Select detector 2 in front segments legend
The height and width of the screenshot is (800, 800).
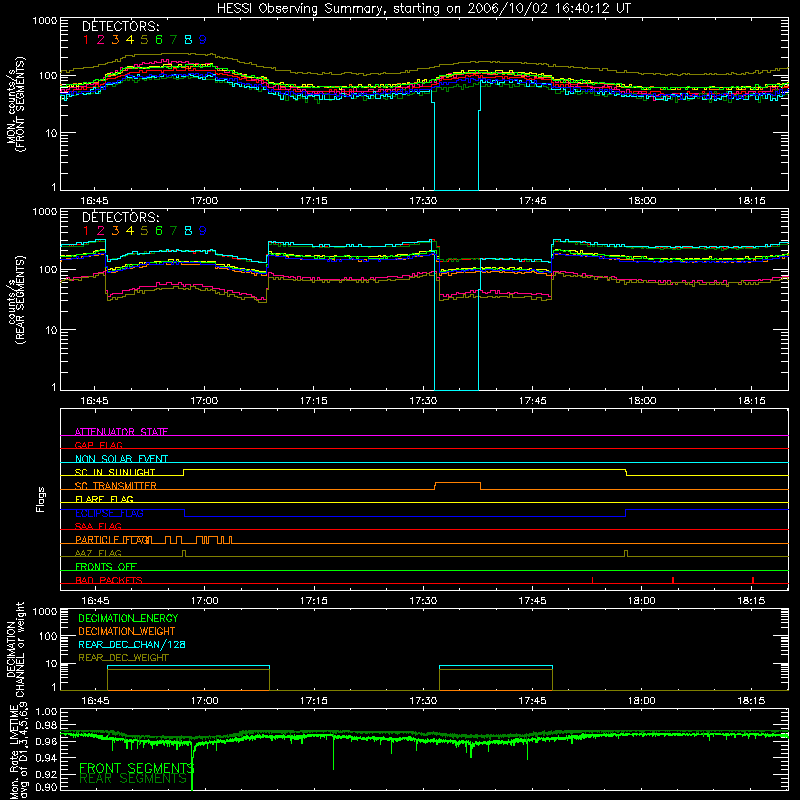(x=101, y=39)
